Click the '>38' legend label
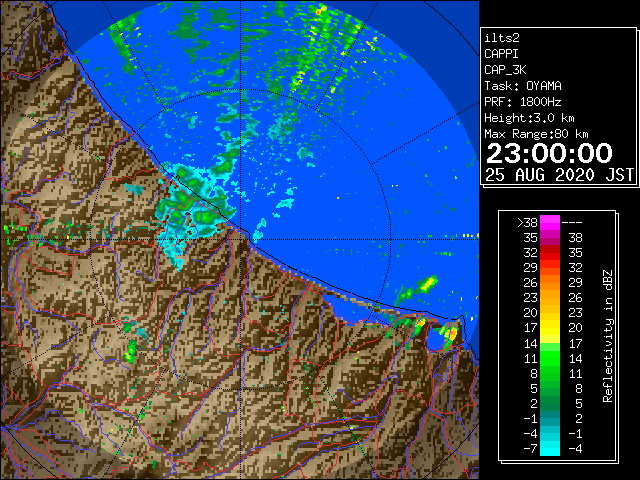Image resolution: width=640 pixels, height=480 pixels. tap(527, 223)
